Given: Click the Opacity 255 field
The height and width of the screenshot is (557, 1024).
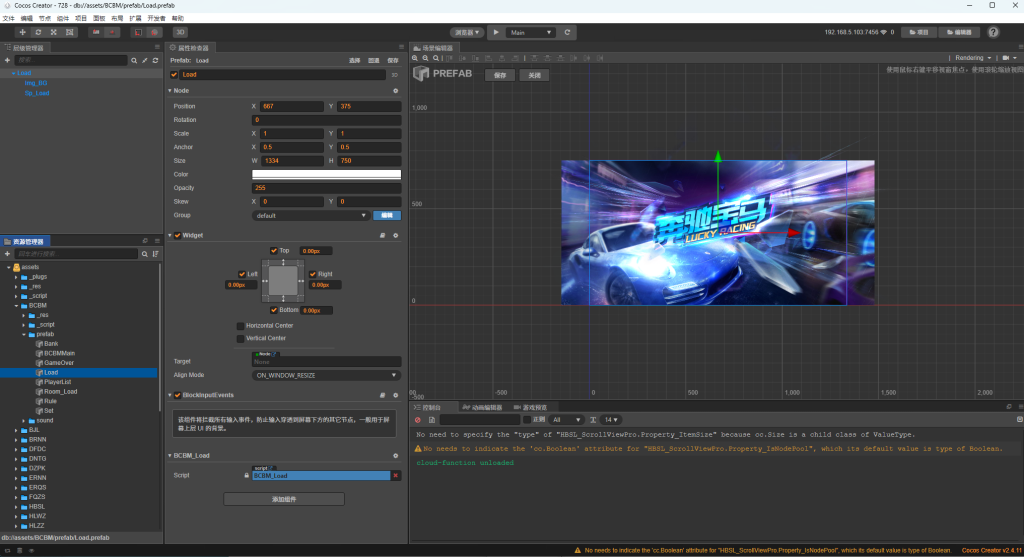Looking at the screenshot, I should tap(327, 188).
